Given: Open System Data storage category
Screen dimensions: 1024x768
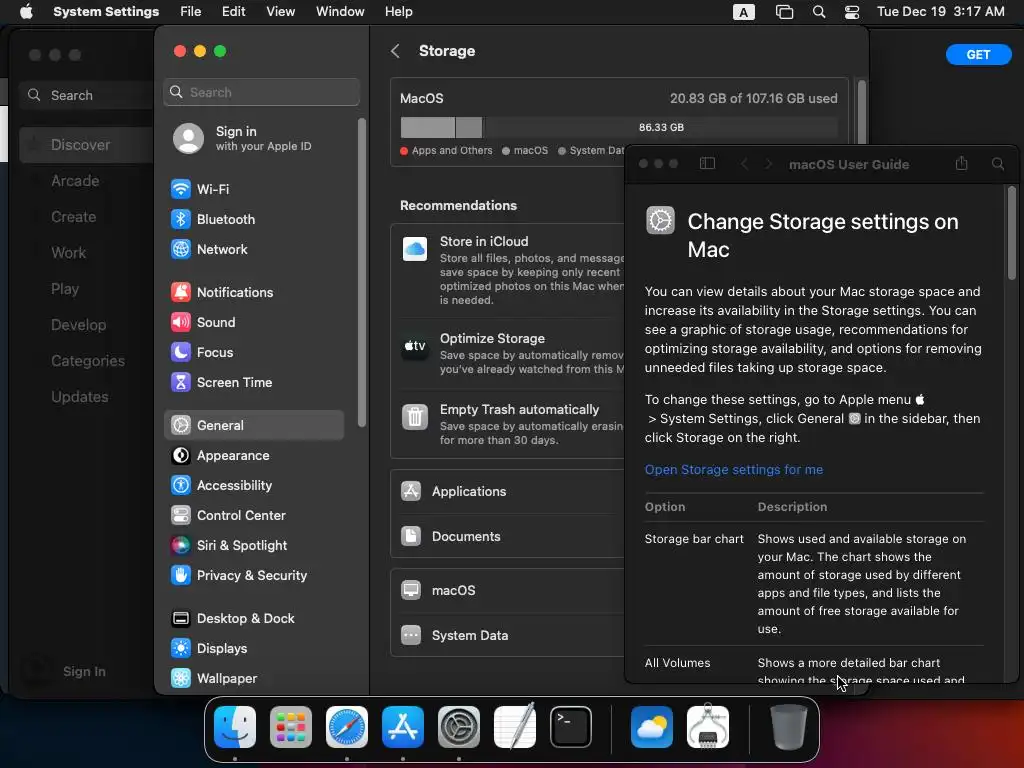Looking at the screenshot, I should coord(507,636).
